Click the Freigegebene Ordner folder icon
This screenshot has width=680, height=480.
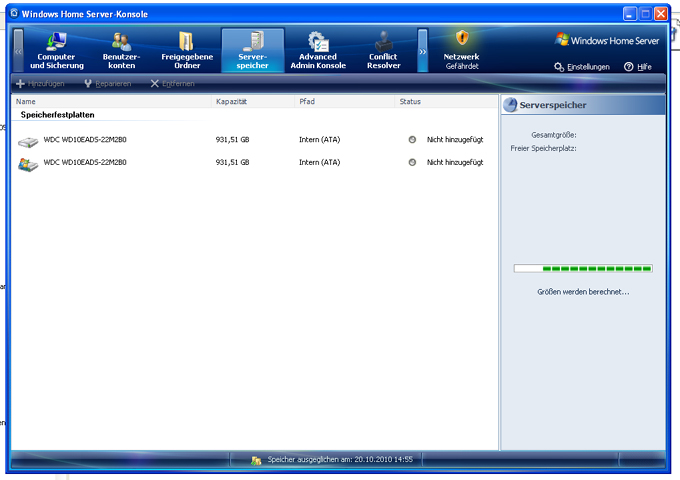click(187, 41)
